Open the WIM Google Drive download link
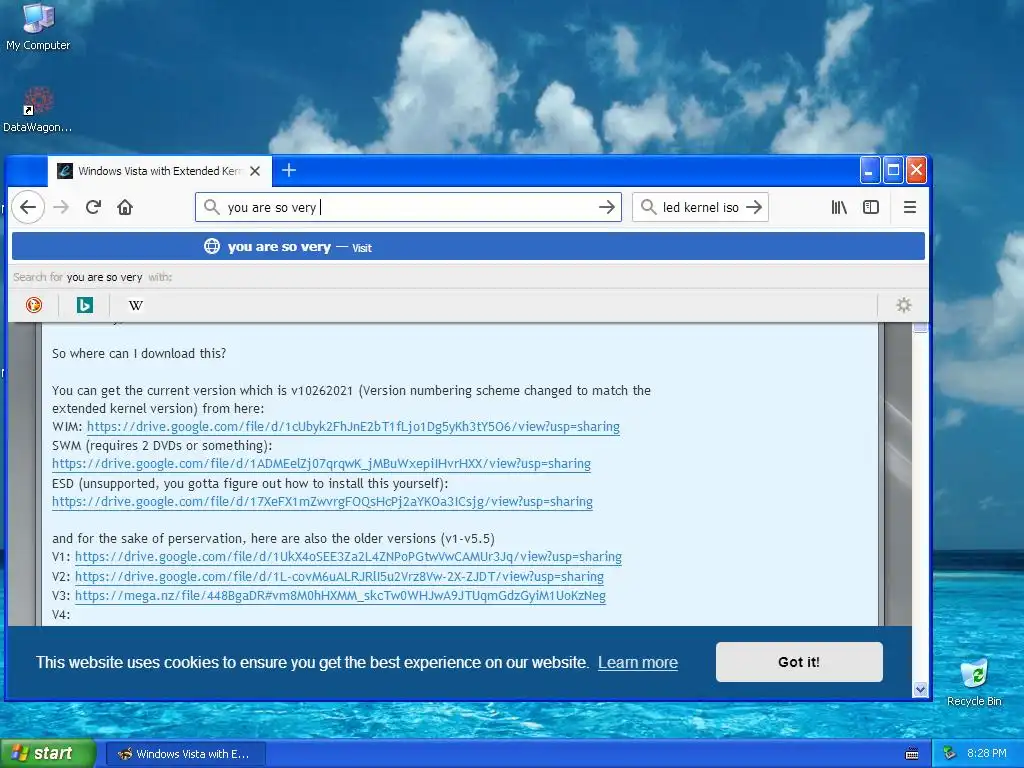The width and height of the screenshot is (1024, 768). tap(353, 427)
